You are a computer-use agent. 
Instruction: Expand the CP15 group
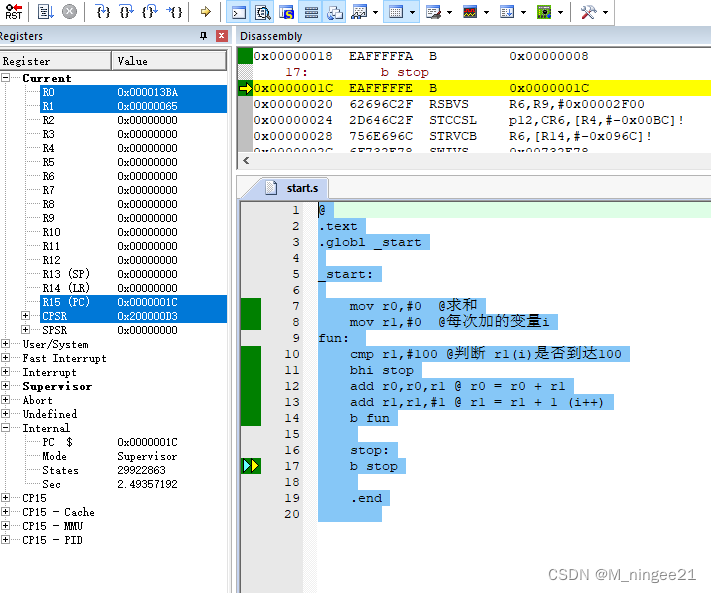5,498
